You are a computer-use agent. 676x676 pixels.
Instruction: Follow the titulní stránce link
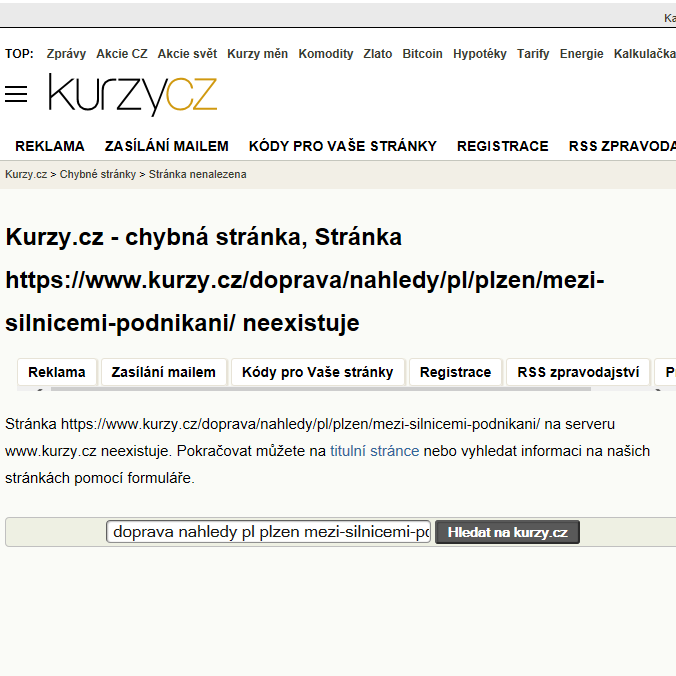(375, 451)
